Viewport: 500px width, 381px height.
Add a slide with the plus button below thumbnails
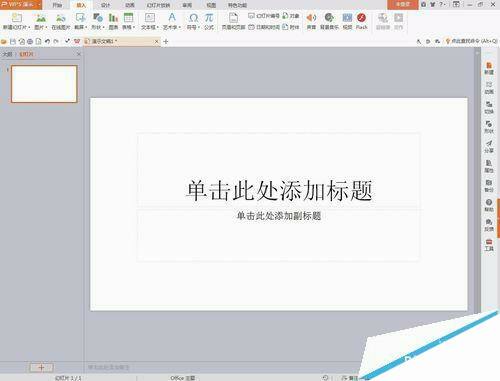(41, 367)
